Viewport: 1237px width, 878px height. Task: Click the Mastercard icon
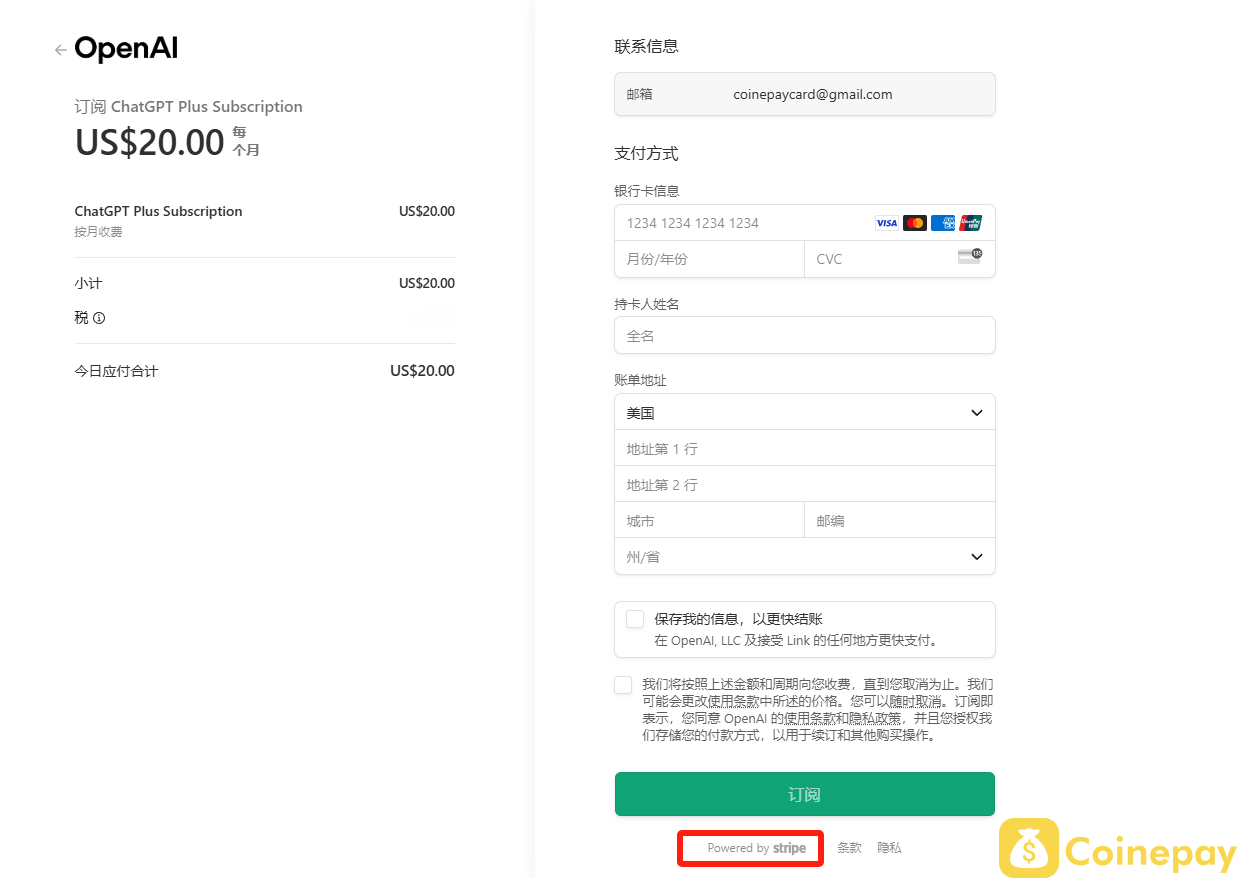(915, 223)
